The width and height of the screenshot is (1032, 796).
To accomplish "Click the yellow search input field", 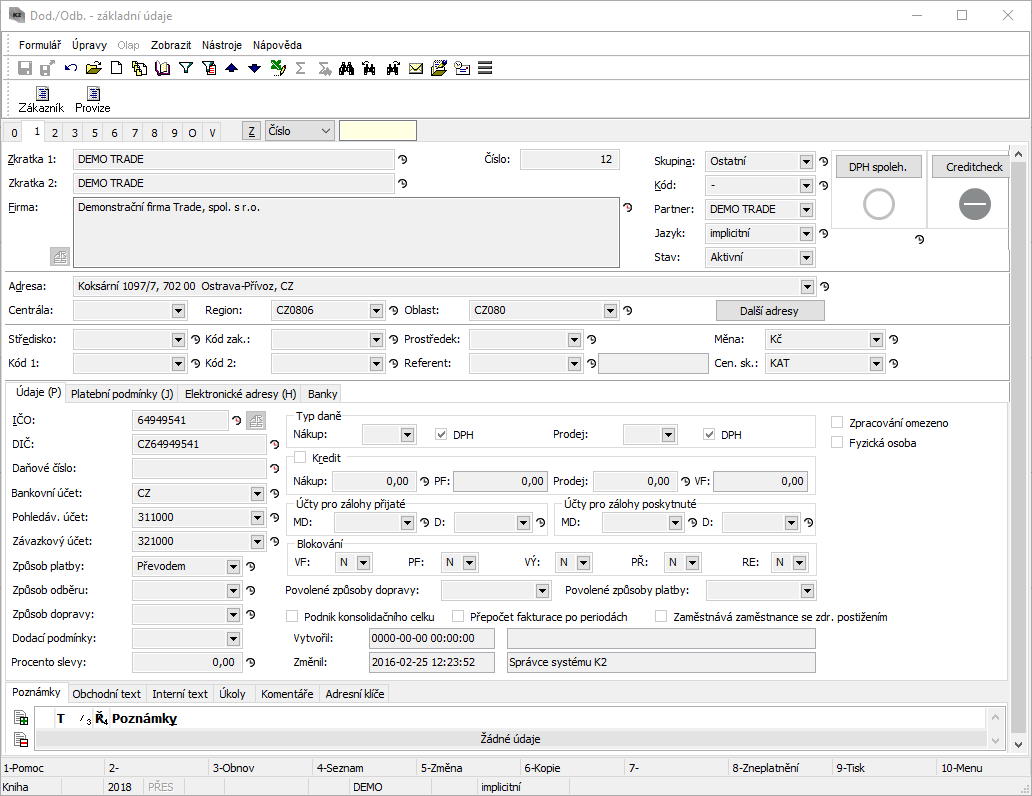I will [377, 131].
